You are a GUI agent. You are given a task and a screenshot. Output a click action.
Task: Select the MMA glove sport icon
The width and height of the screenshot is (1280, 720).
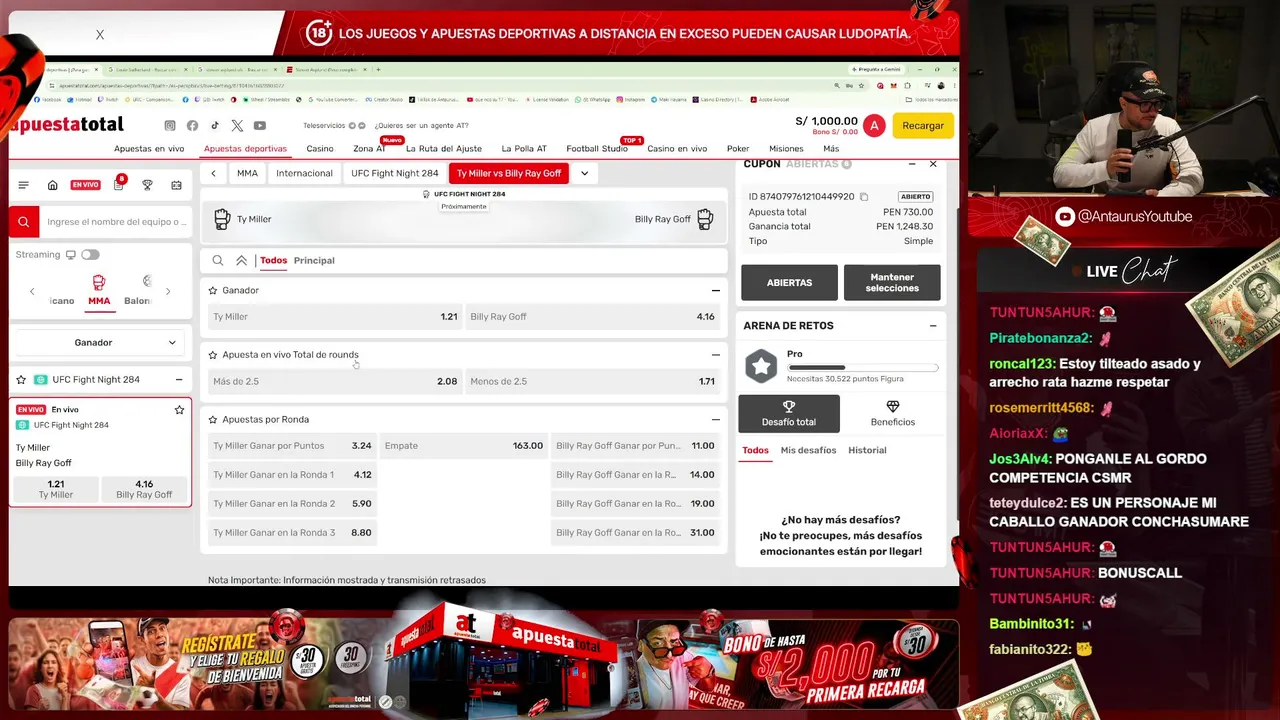99,282
